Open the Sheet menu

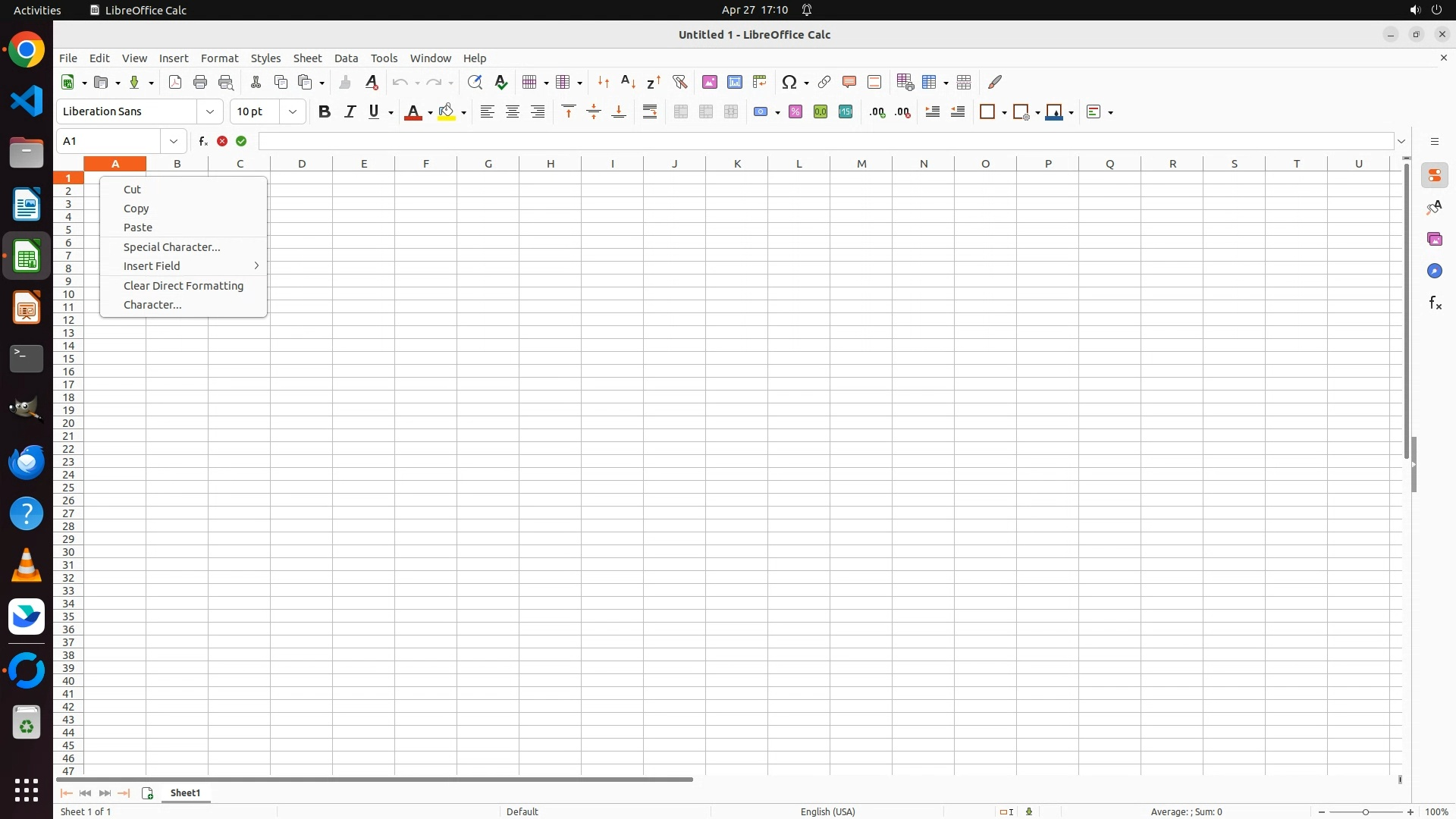click(307, 58)
